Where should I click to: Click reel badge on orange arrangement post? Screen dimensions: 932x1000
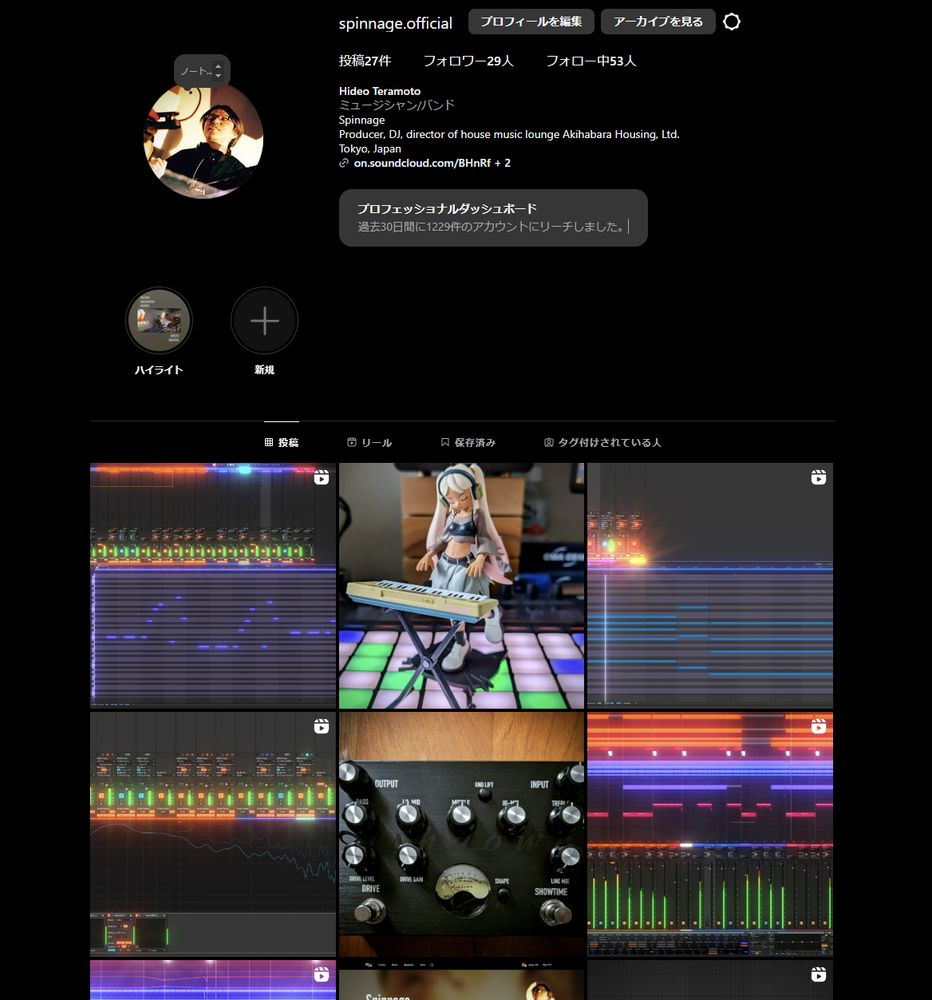point(818,726)
